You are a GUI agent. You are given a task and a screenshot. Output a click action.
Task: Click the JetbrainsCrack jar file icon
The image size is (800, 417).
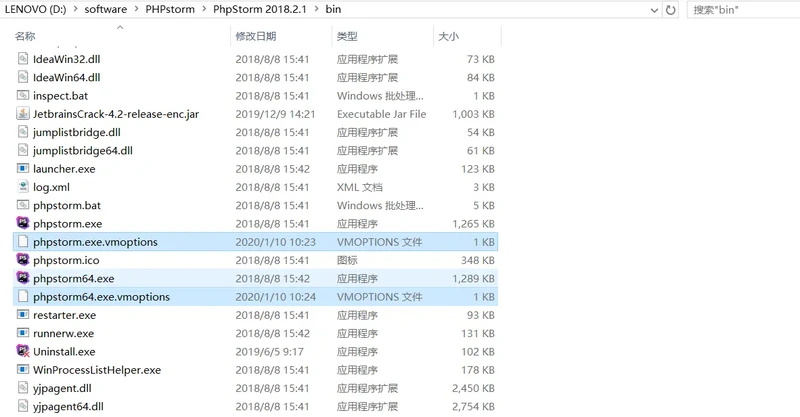(23, 114)
